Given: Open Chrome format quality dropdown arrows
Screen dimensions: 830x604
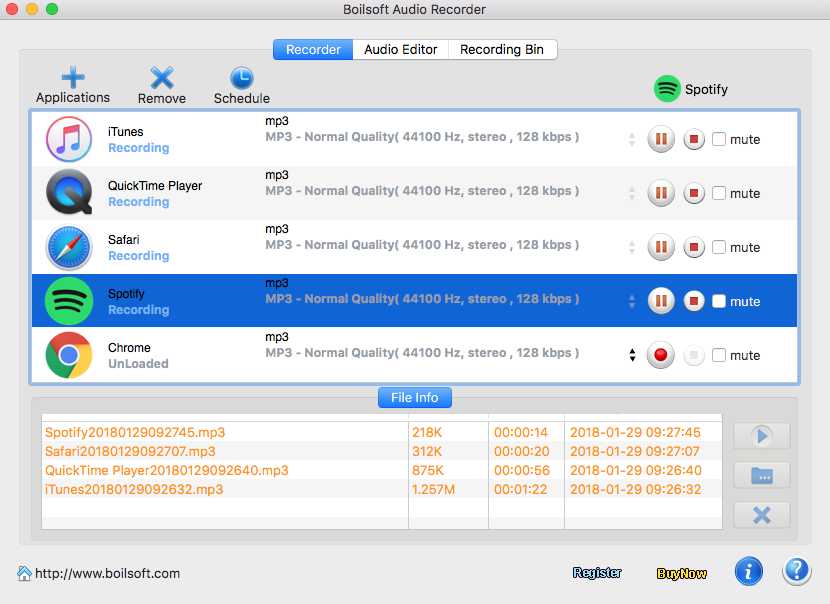Looking at the screenshot, I should point(632,355).
